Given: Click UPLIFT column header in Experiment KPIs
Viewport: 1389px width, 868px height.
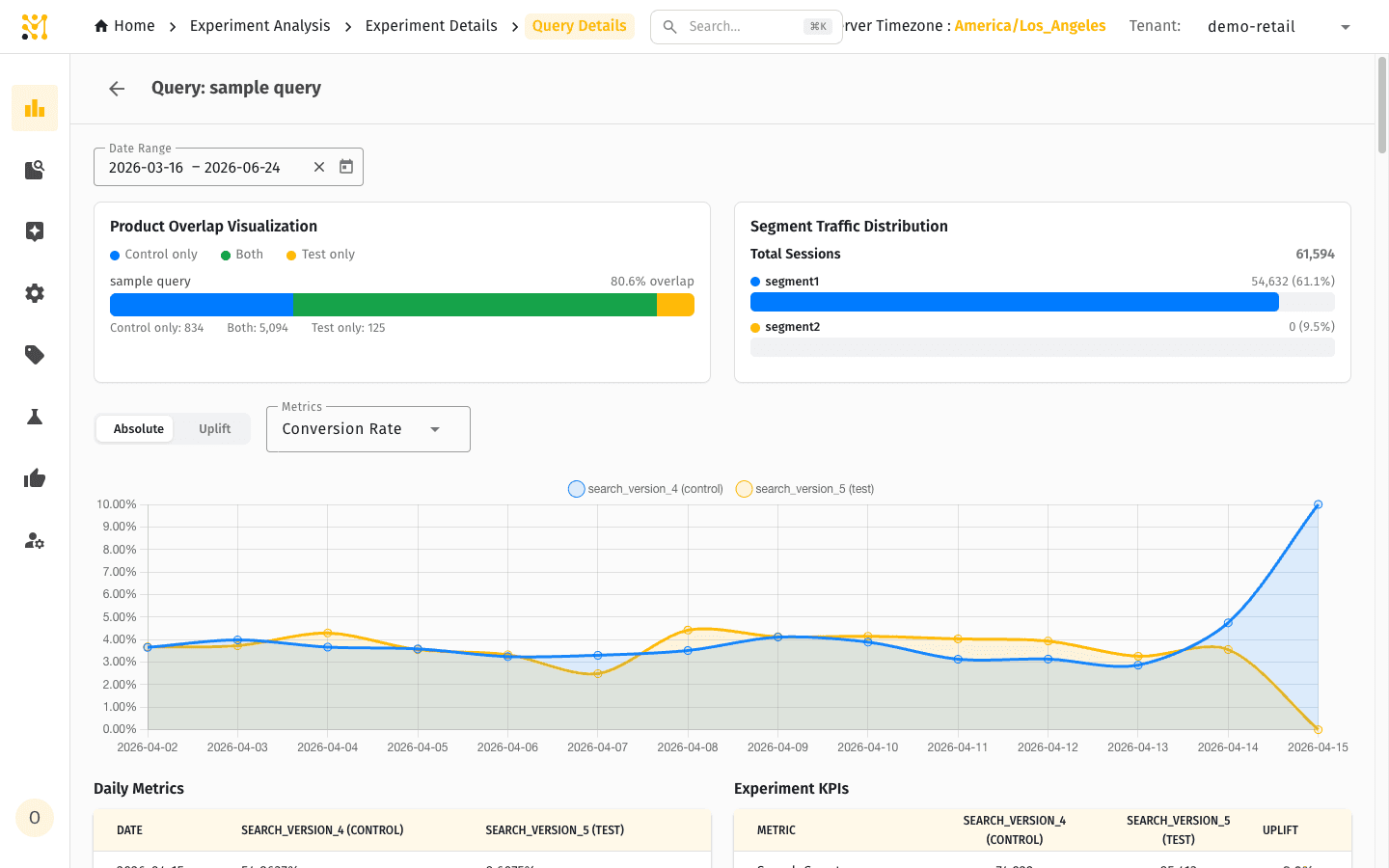Looking at the screenshot, I should (x=1280, y=830).
